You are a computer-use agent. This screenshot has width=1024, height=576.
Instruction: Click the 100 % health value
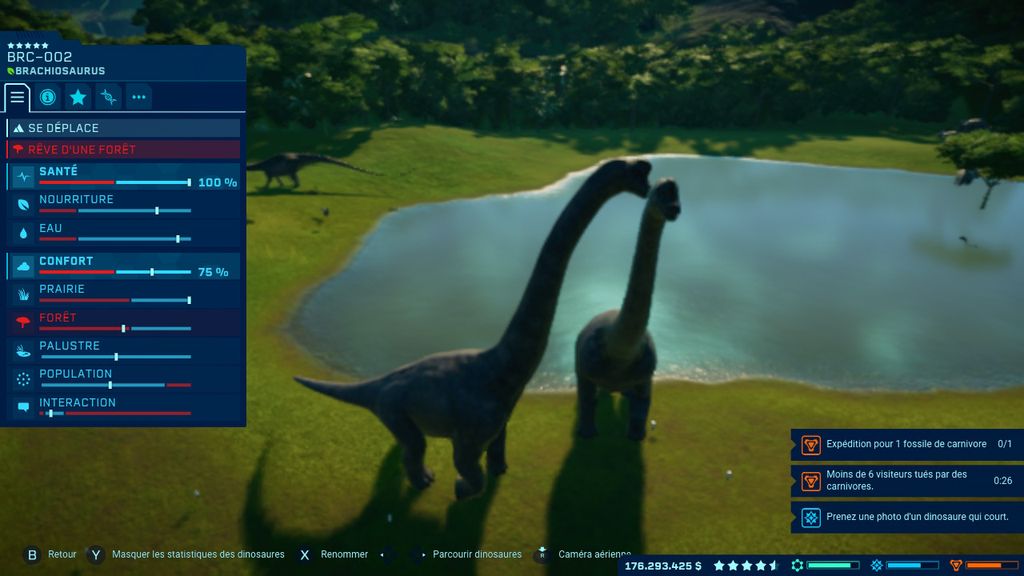pyautogui.click(x=217, y=182)
